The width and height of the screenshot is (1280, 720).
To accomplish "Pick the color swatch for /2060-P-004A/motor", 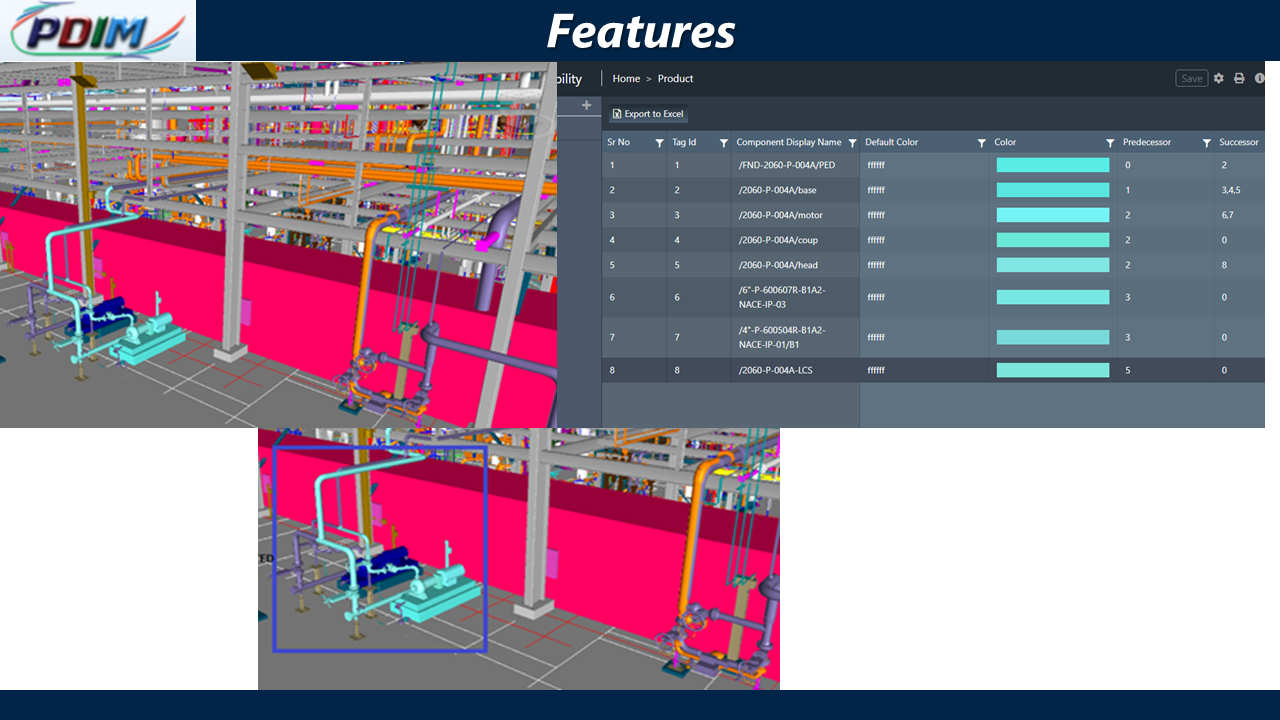I will coord(1053,215).
